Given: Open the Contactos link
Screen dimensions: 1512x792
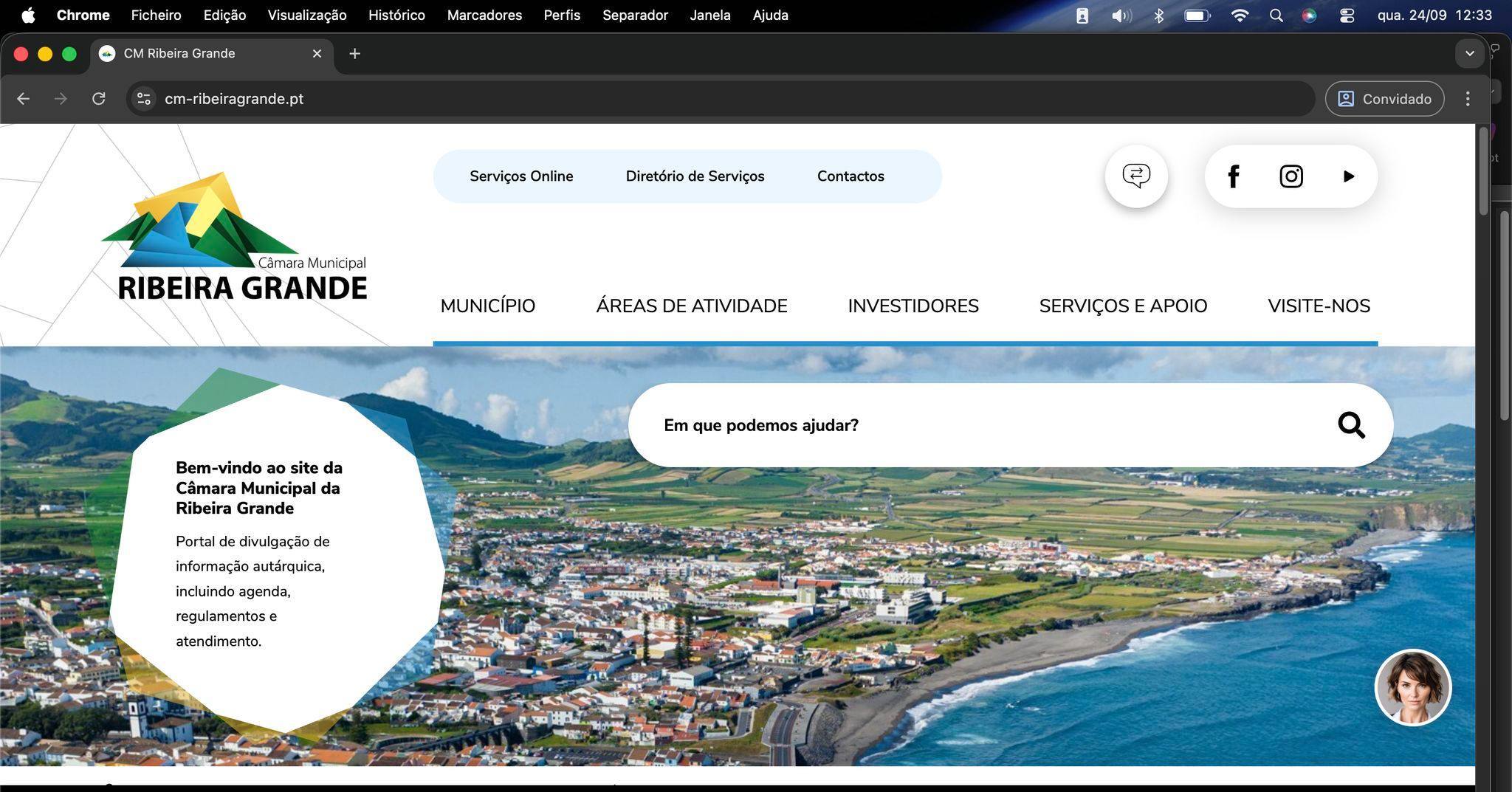Looking at the screenshot, I should tap(850, 176).
